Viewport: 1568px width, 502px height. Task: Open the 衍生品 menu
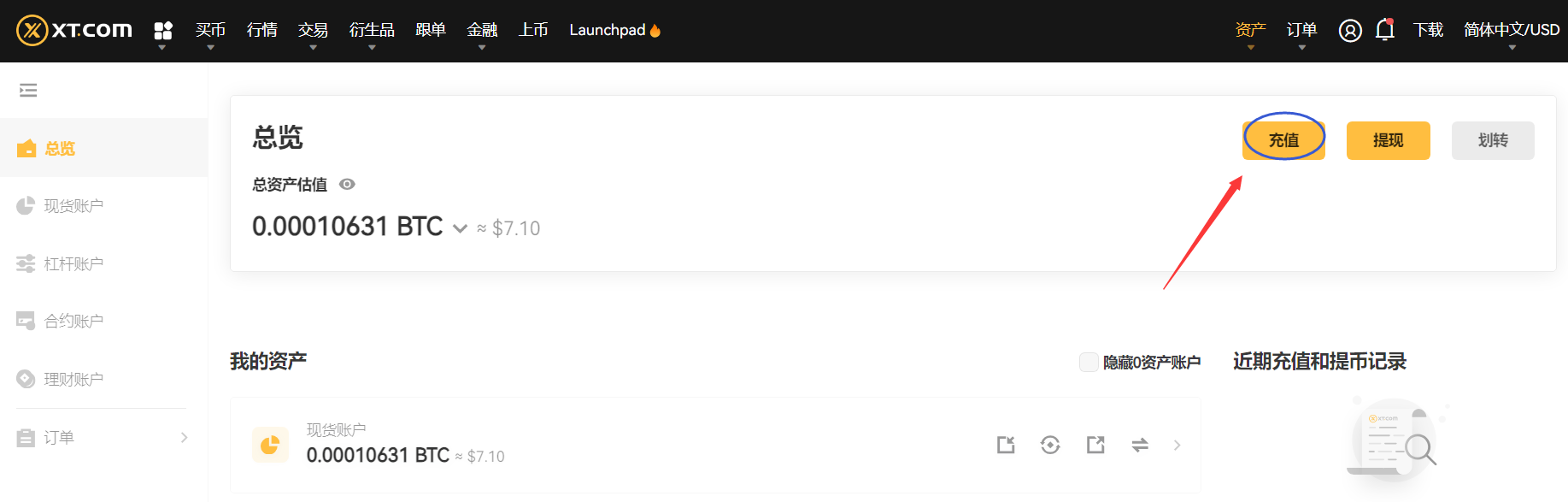[x=372, y=31]
